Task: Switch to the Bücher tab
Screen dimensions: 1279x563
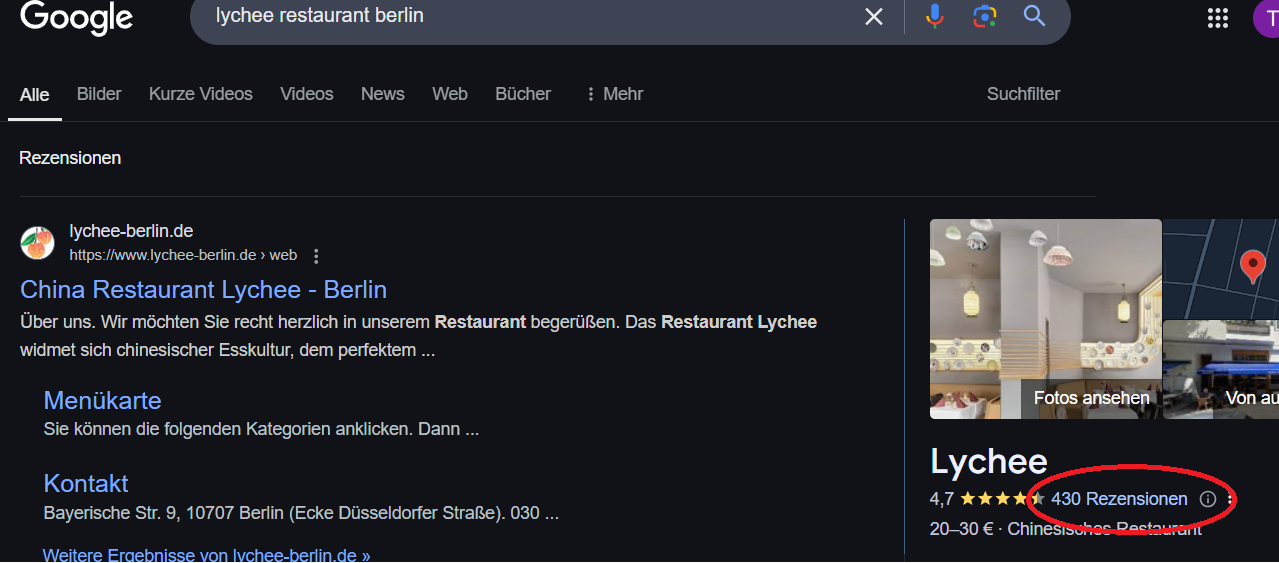Action: coord(523,94)
